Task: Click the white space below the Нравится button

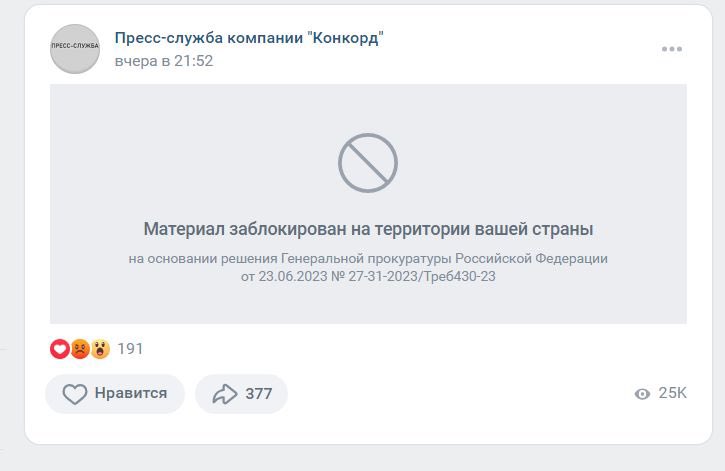Action: point(115,428)
